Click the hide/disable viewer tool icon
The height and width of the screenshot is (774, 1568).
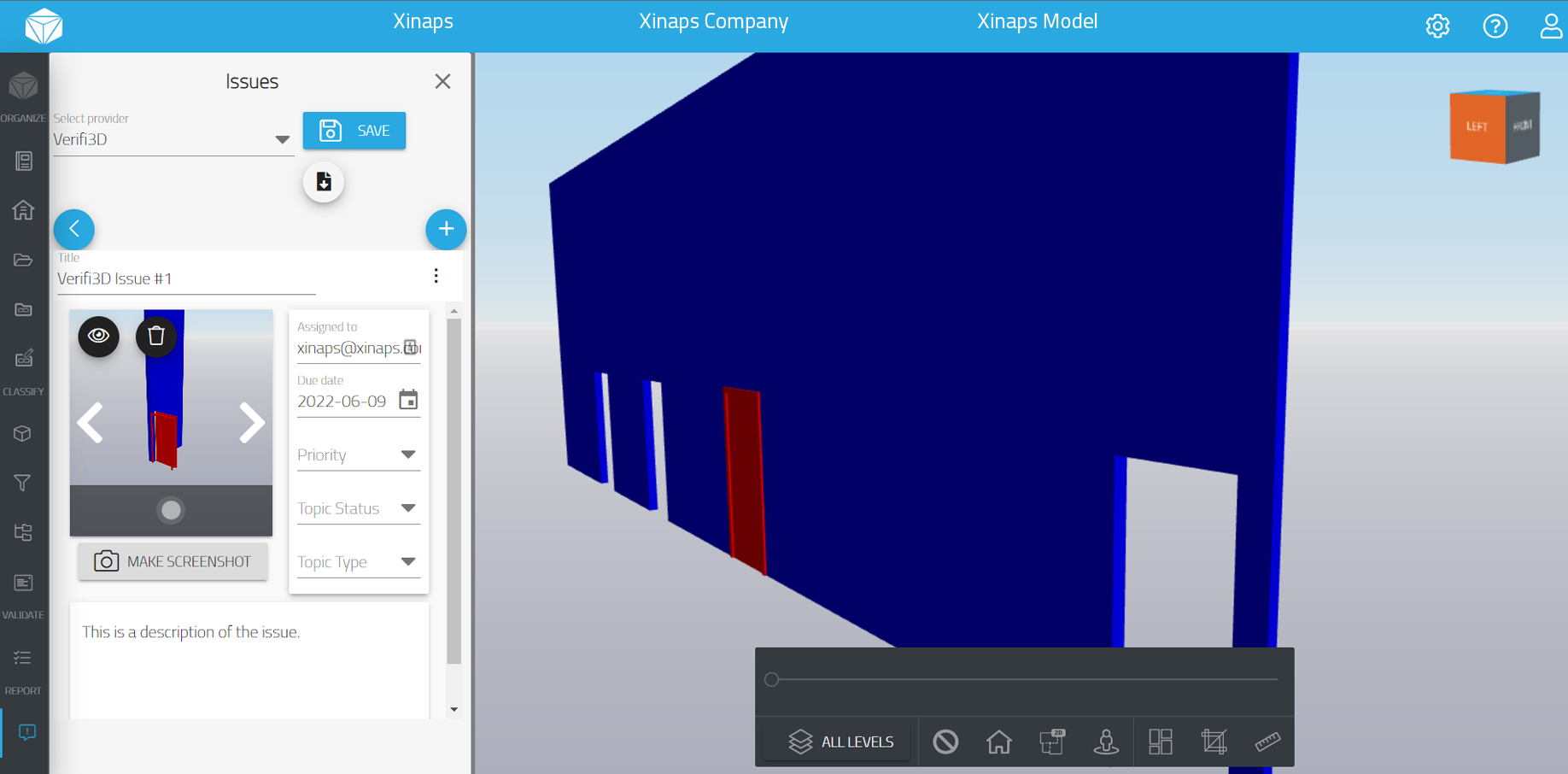(945, 742)
